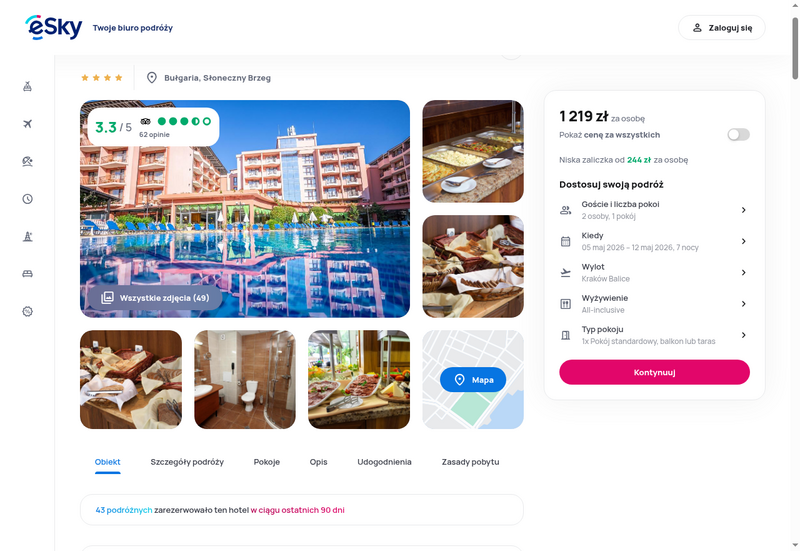Click the beach umbrella holiday sidebar icon

click(28, 161)
